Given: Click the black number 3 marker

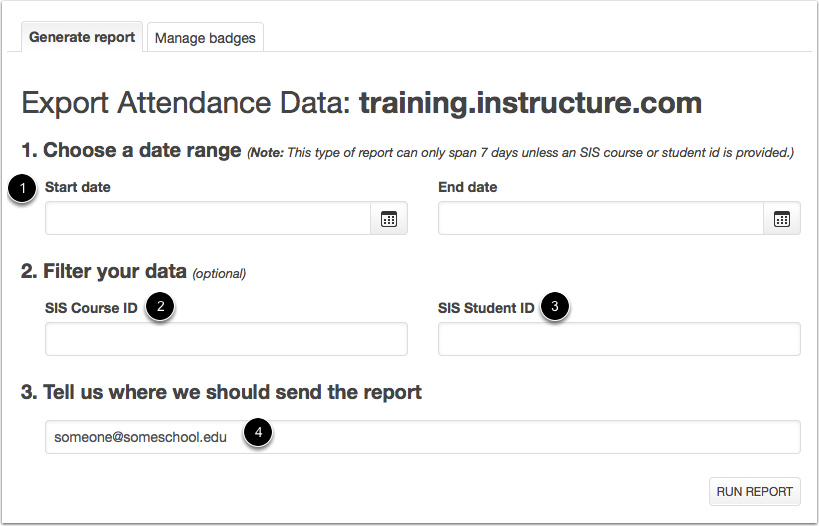Looking at the screenshot, I should (554, 306).
